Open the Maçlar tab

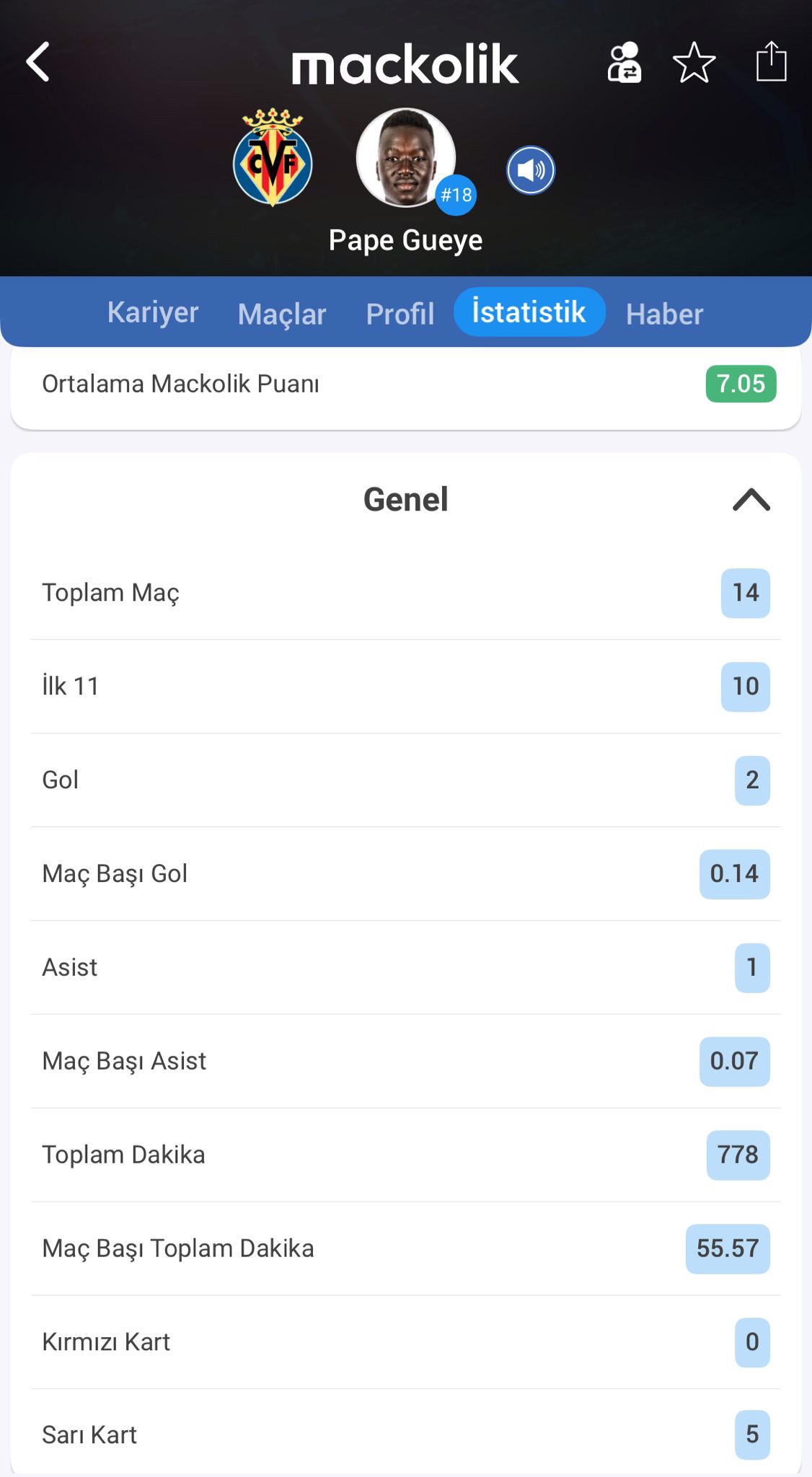tap(282, 314)
